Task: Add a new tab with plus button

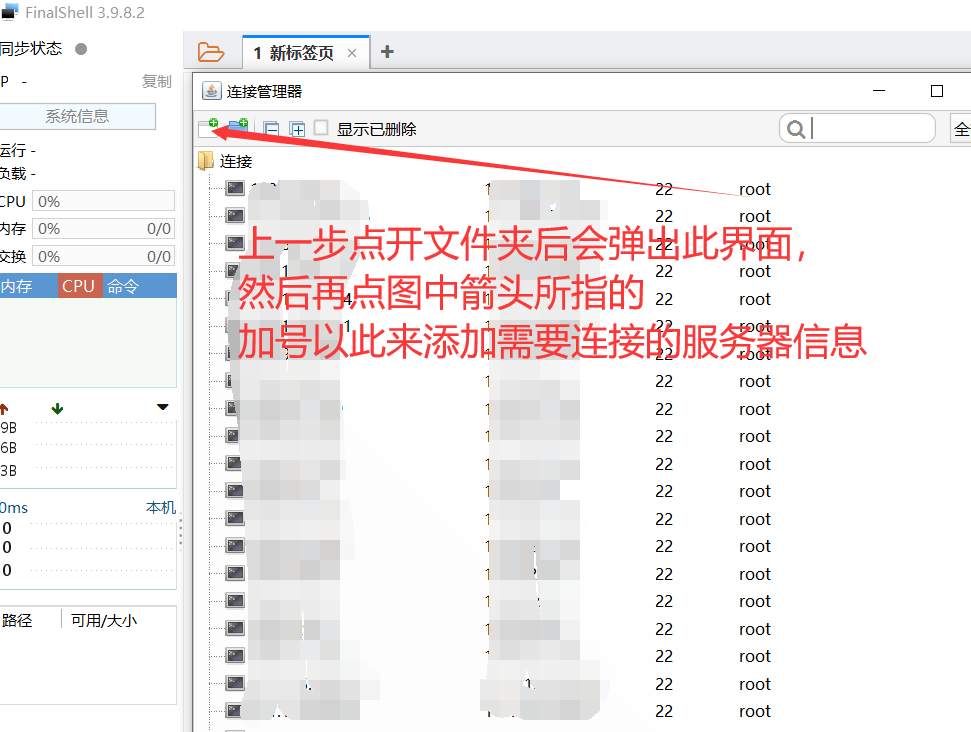Action: pyautogui.click(x=387, y=52)
